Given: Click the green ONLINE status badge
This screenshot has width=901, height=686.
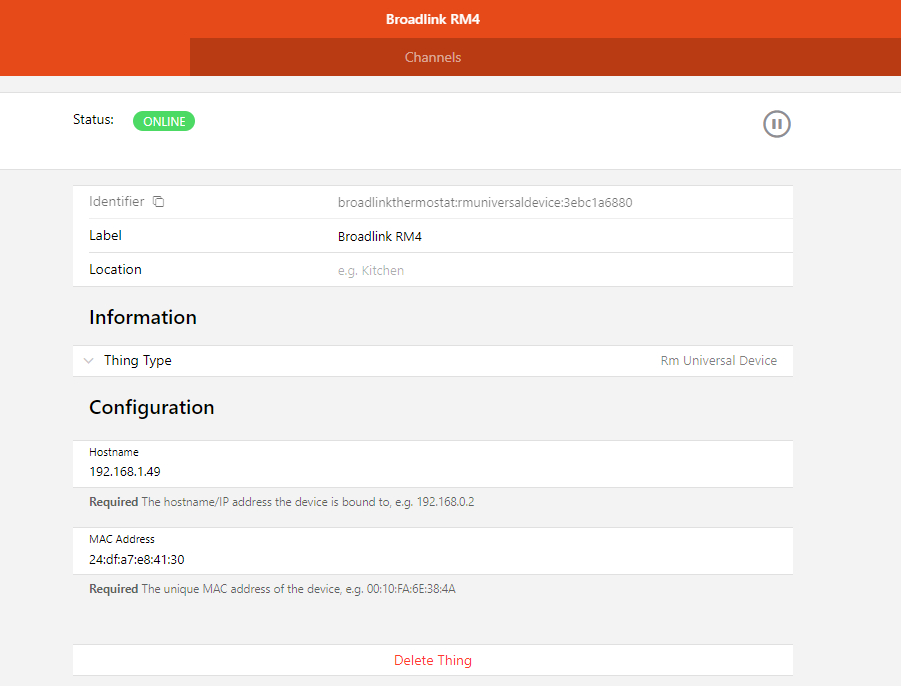Looking at the screenshot, I should pos(164,121).
